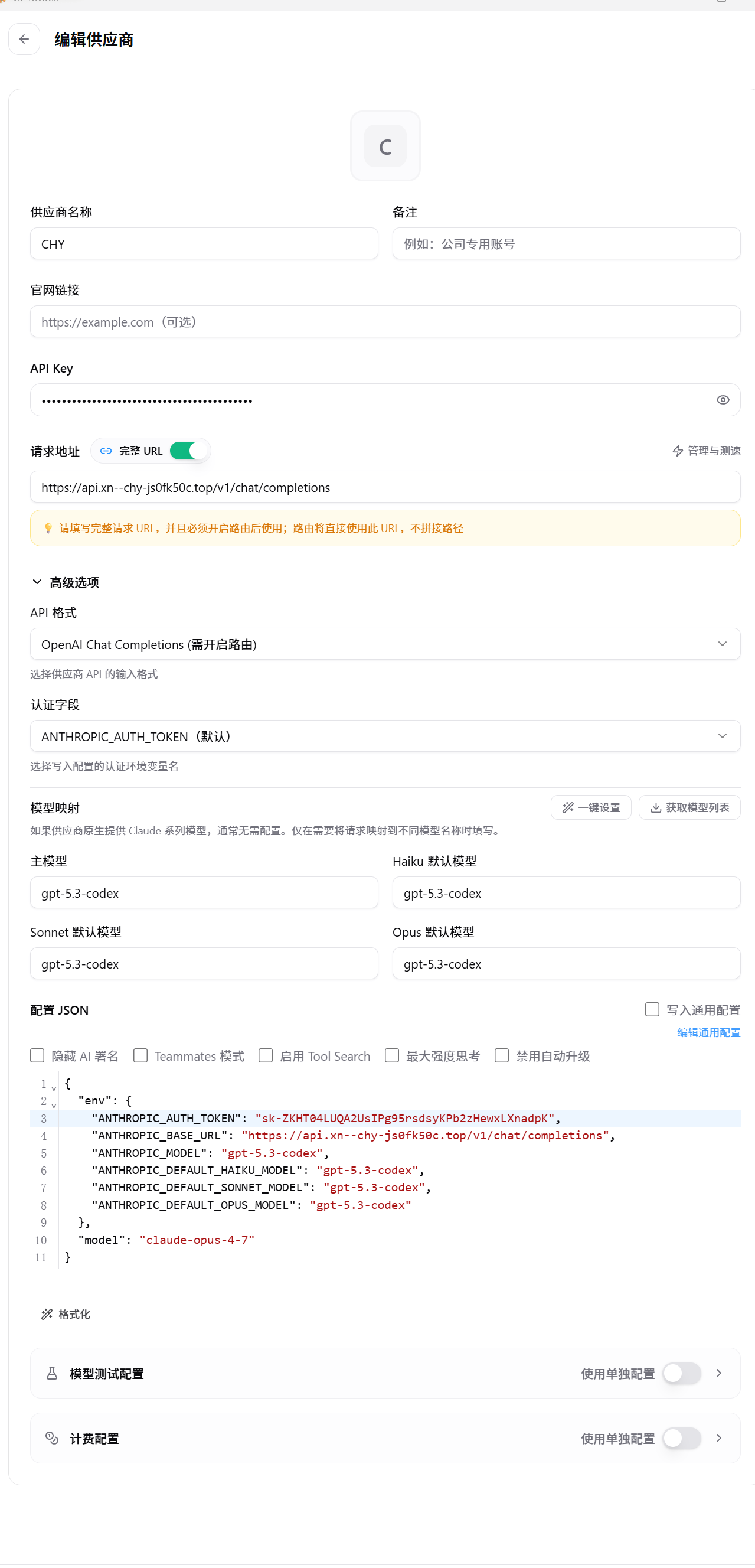Click the 格式化 format button
The width and height of the screenshot is (755, 1568).
66,1314
